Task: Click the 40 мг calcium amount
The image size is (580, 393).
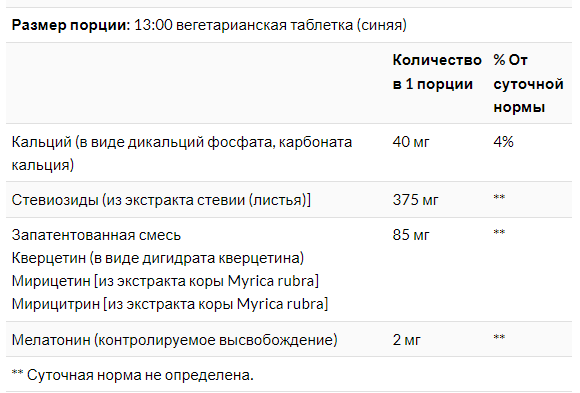Action: click(x=411, y=142)
